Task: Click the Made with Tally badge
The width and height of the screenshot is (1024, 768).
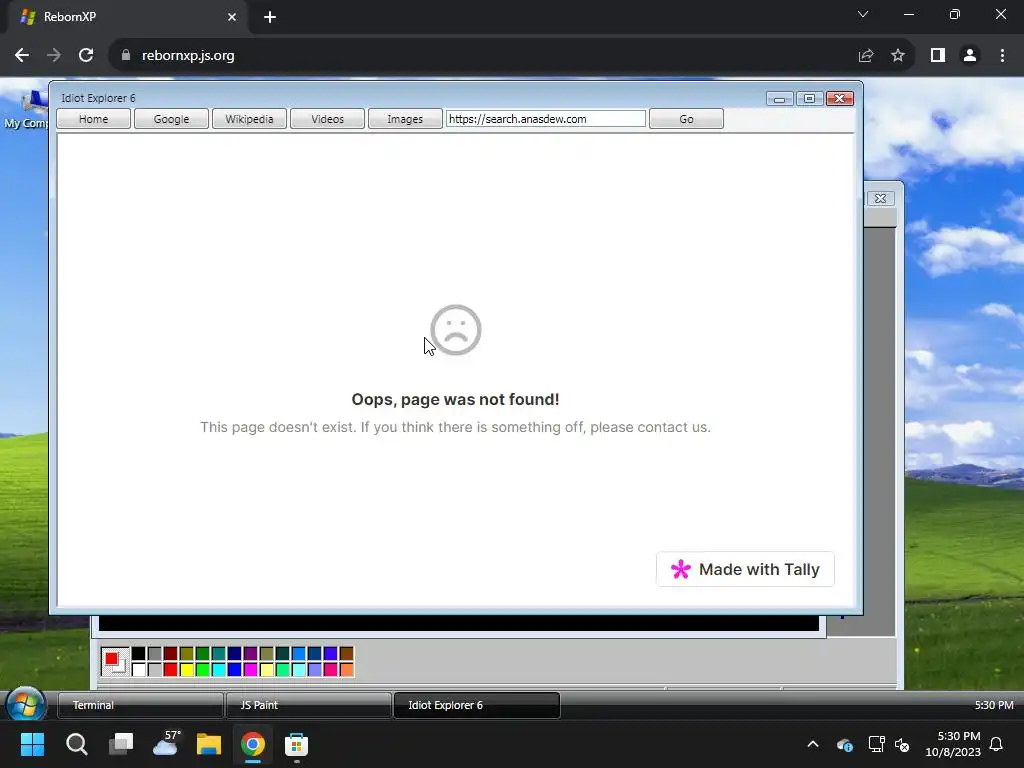Action: point(745,569)
